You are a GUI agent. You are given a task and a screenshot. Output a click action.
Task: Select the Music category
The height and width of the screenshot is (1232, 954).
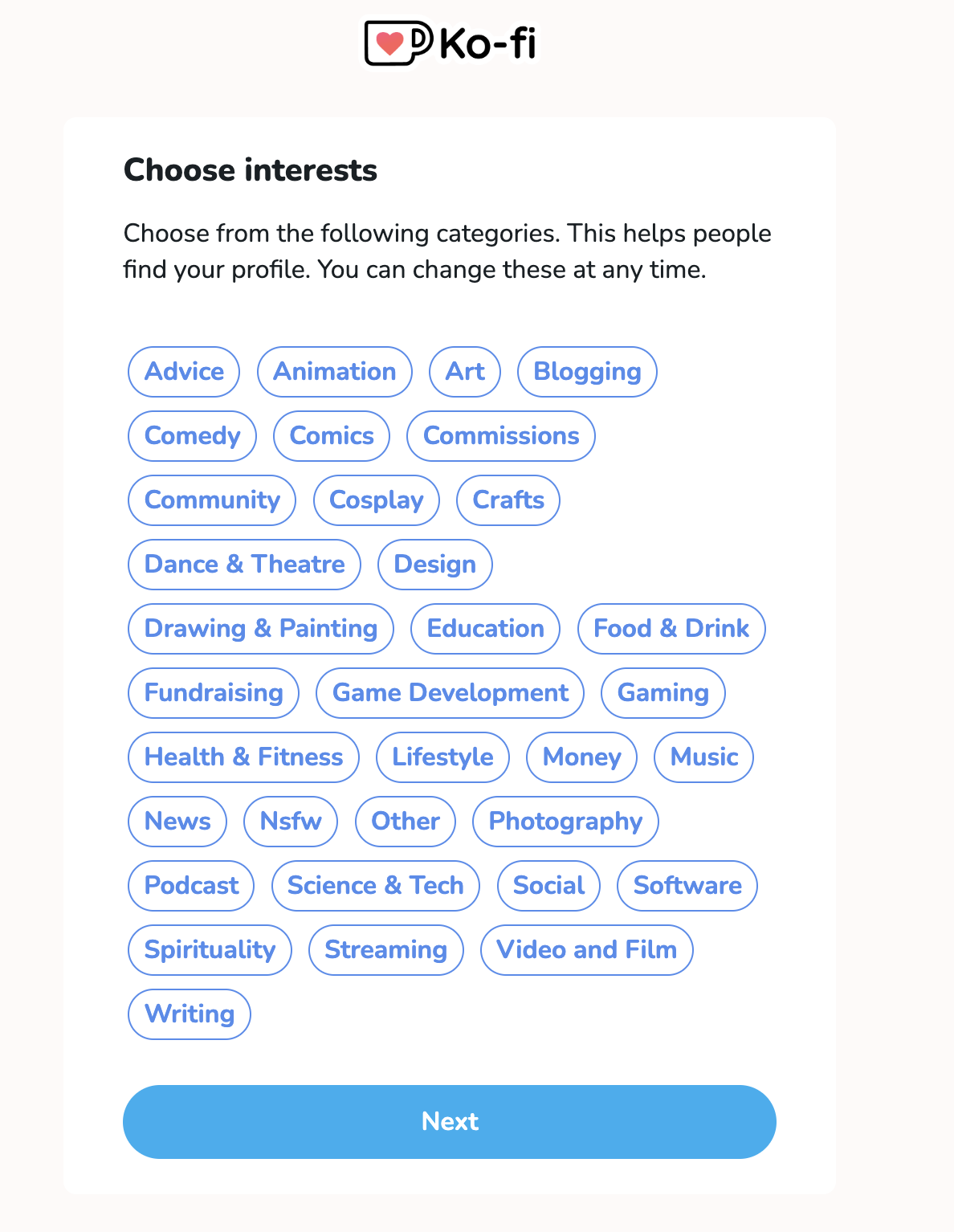703,757
